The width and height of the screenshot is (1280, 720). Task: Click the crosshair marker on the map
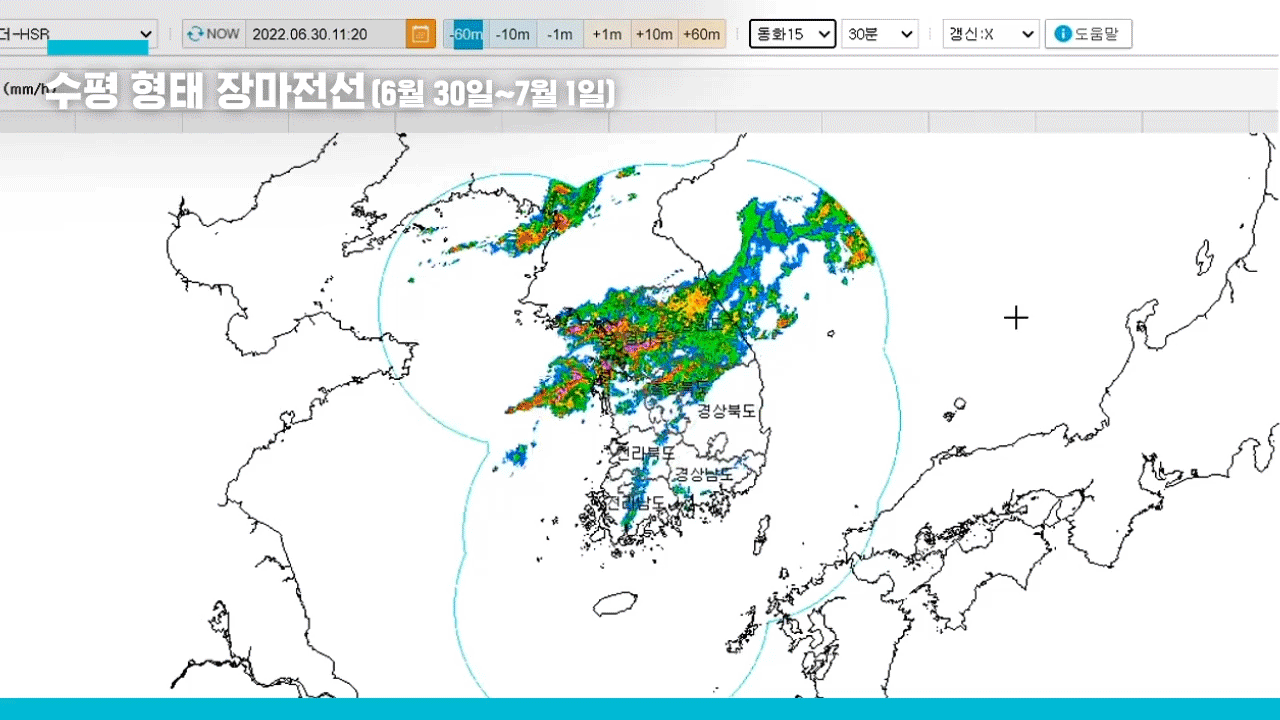(x=1016, y=318)
